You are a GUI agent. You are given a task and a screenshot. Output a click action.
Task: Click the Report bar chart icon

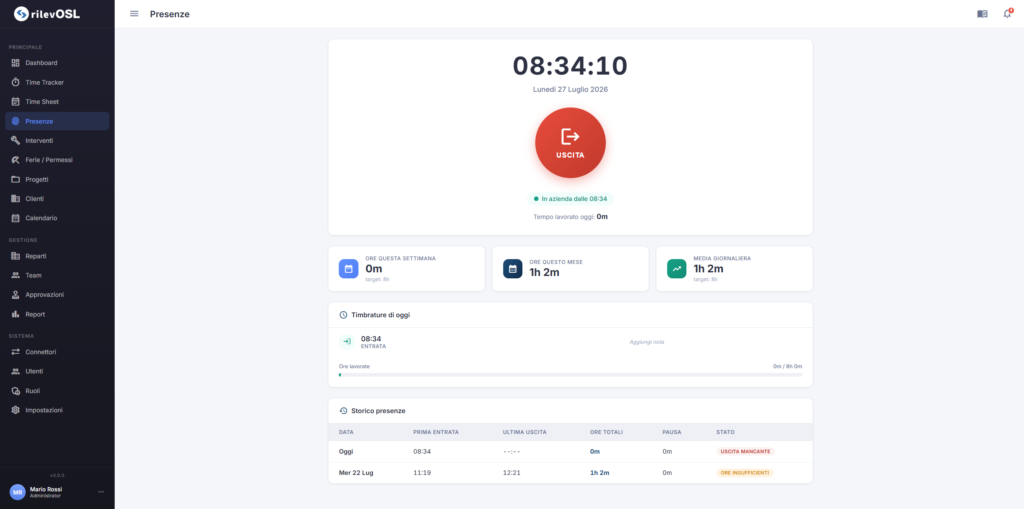pos(16,314)
